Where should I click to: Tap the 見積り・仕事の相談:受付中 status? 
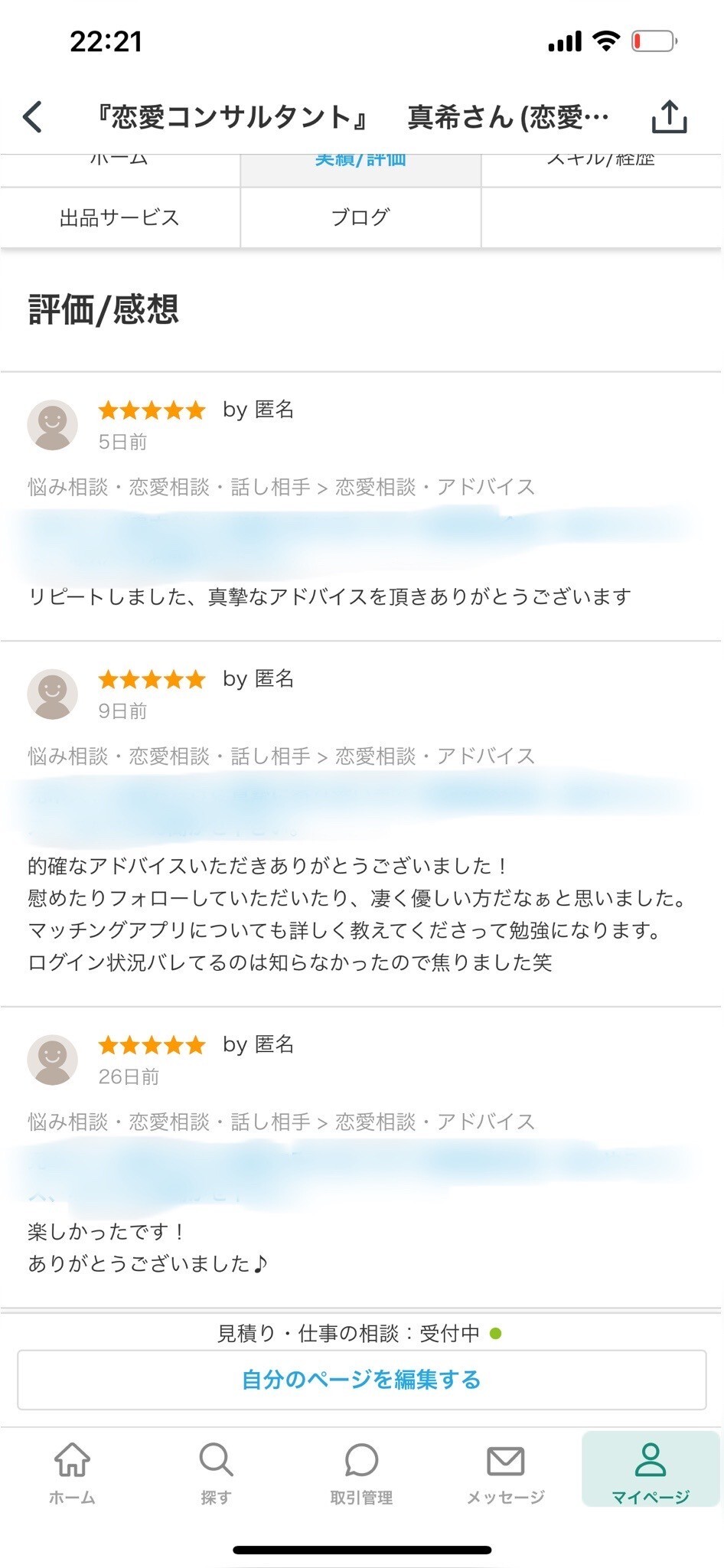pos(360,1334)
